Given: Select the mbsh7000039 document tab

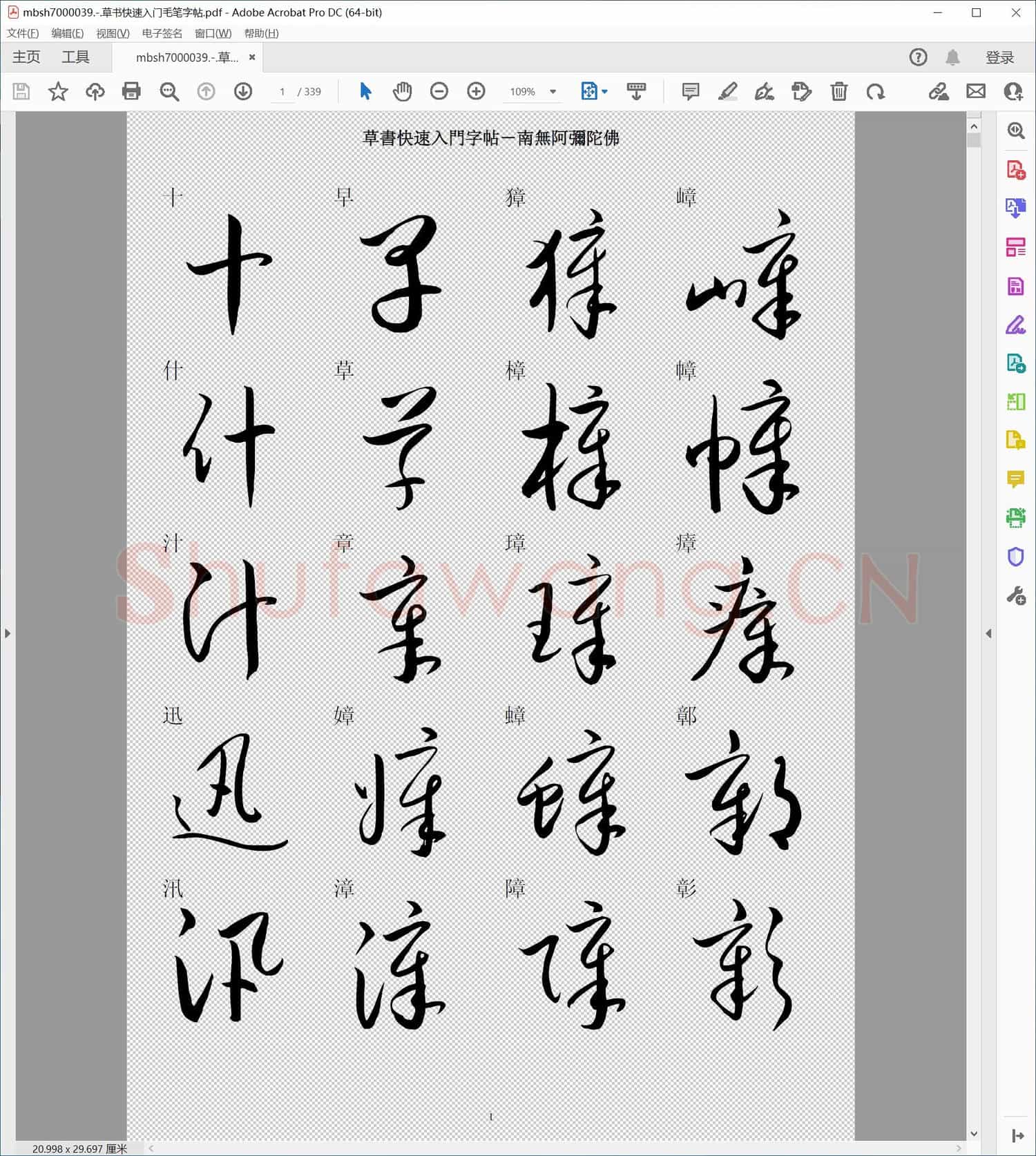Looking at the screenshot, I should tap(187, 57).
